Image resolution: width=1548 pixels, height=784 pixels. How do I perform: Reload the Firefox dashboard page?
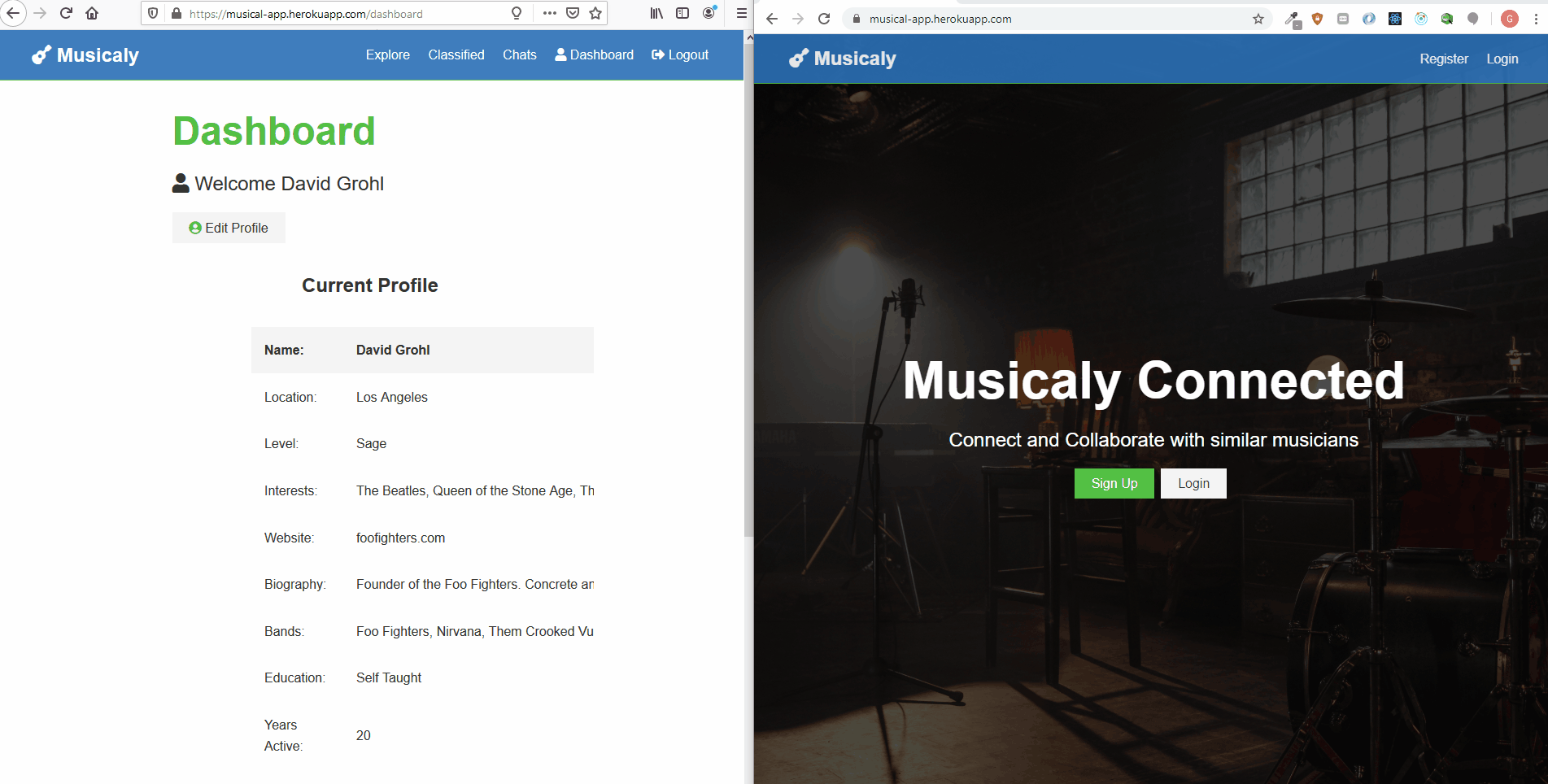[x=67, y=13]
